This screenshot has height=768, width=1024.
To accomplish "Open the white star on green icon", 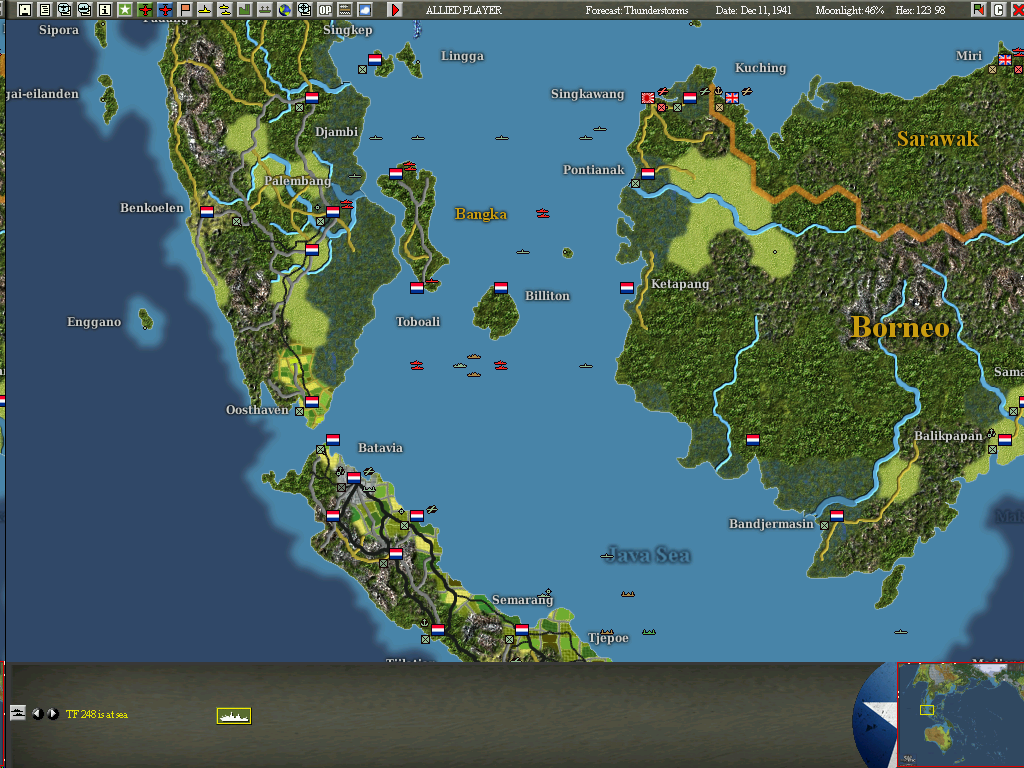I will pyautogui.click(x=125, y=10).
